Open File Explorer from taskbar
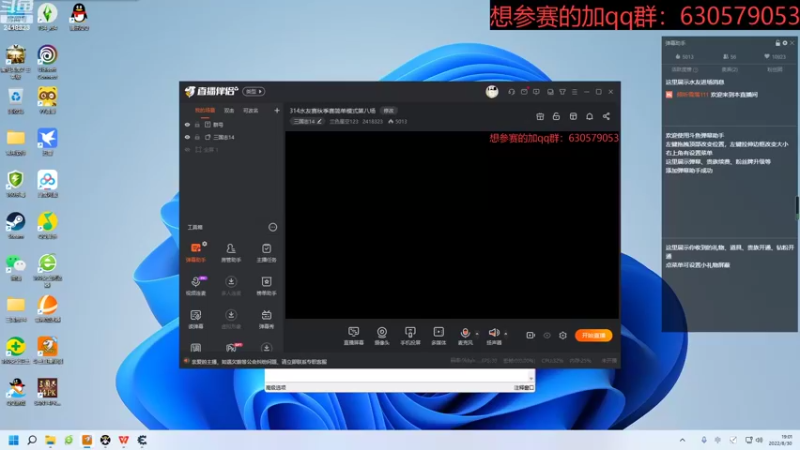 pos(50,440)
